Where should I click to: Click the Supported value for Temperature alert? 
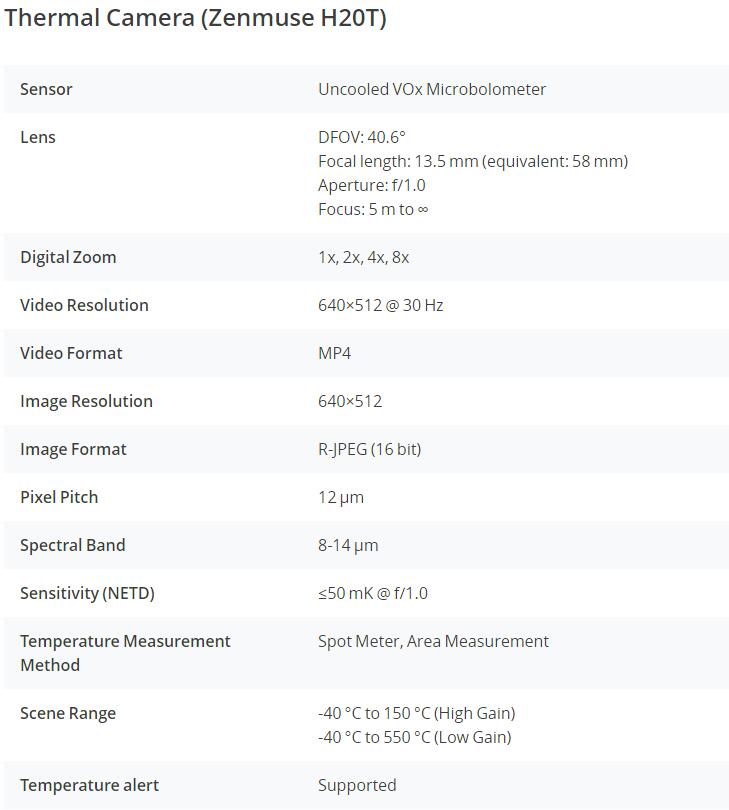point(358,786)
